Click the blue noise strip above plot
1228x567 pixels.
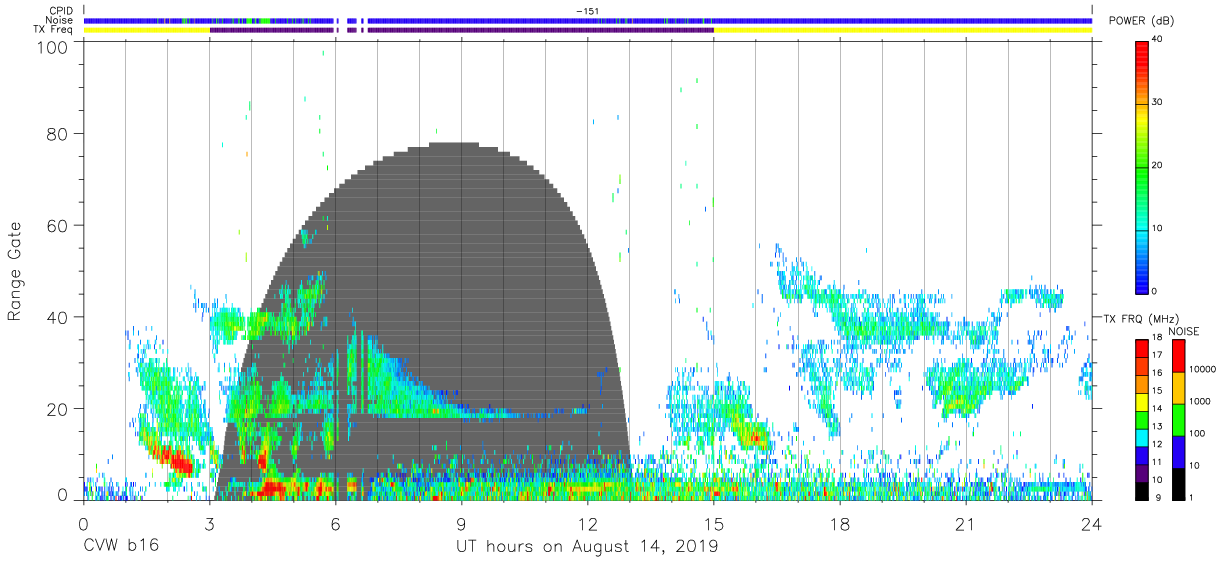(x=587, y=20)
